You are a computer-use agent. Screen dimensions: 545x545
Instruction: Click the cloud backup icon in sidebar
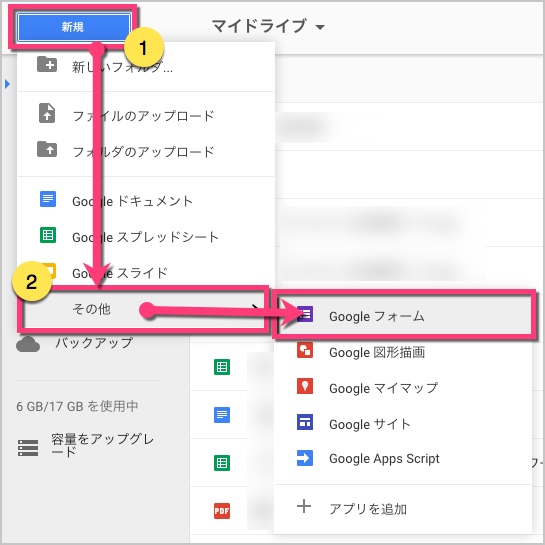point(28,344)
